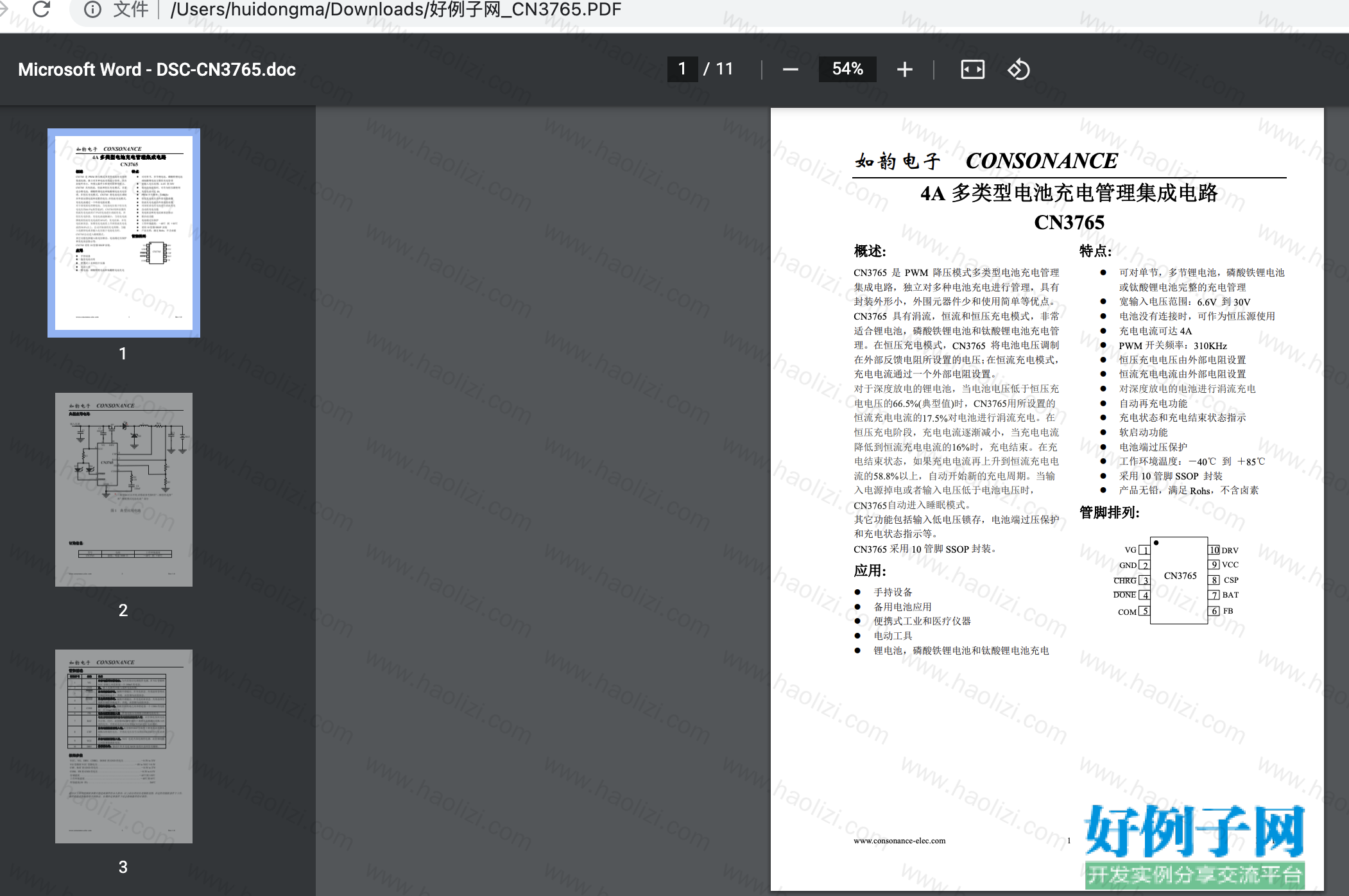Click the 备用电池应用 list item
The image size is (1349, 896).
[x=902, y=607]
